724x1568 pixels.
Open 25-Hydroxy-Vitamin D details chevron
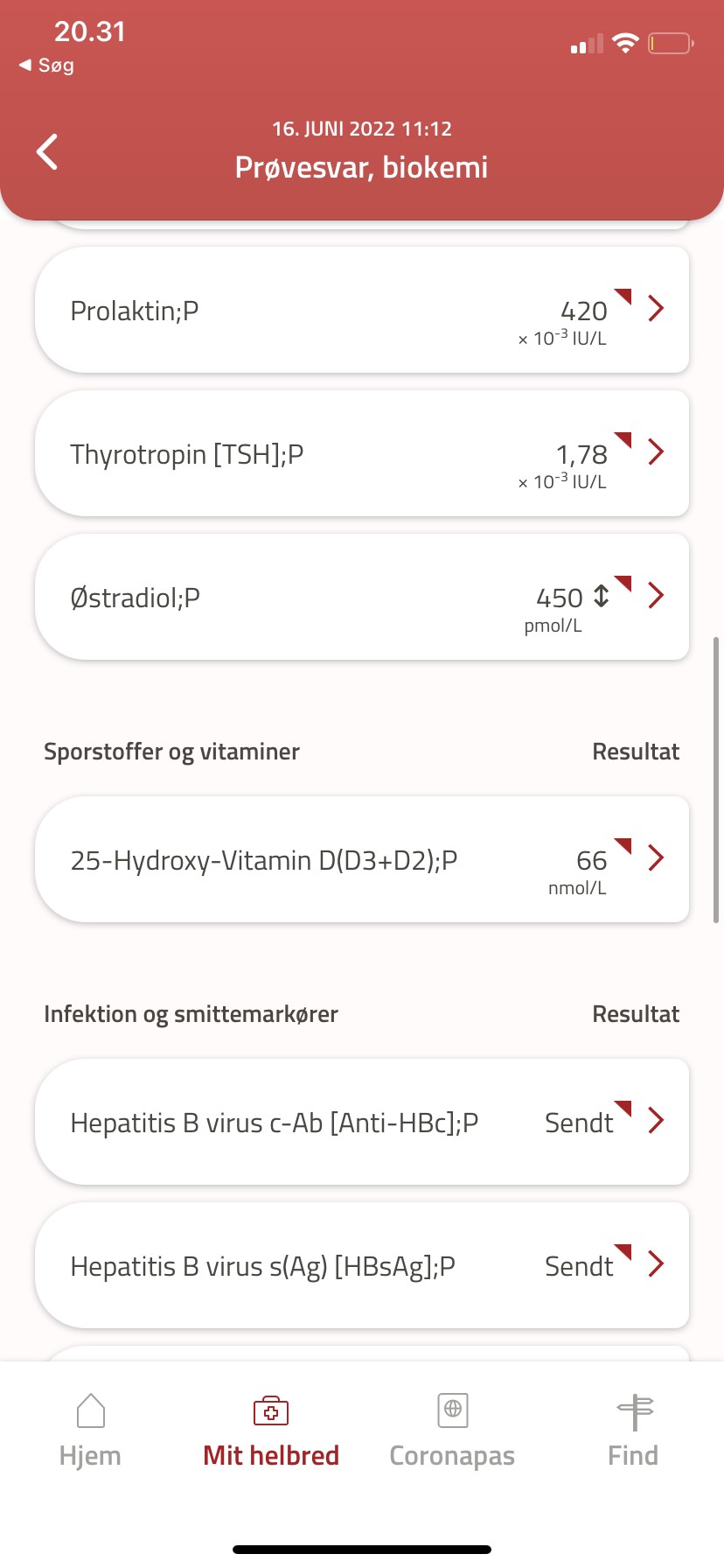click(x=656, y=857)
